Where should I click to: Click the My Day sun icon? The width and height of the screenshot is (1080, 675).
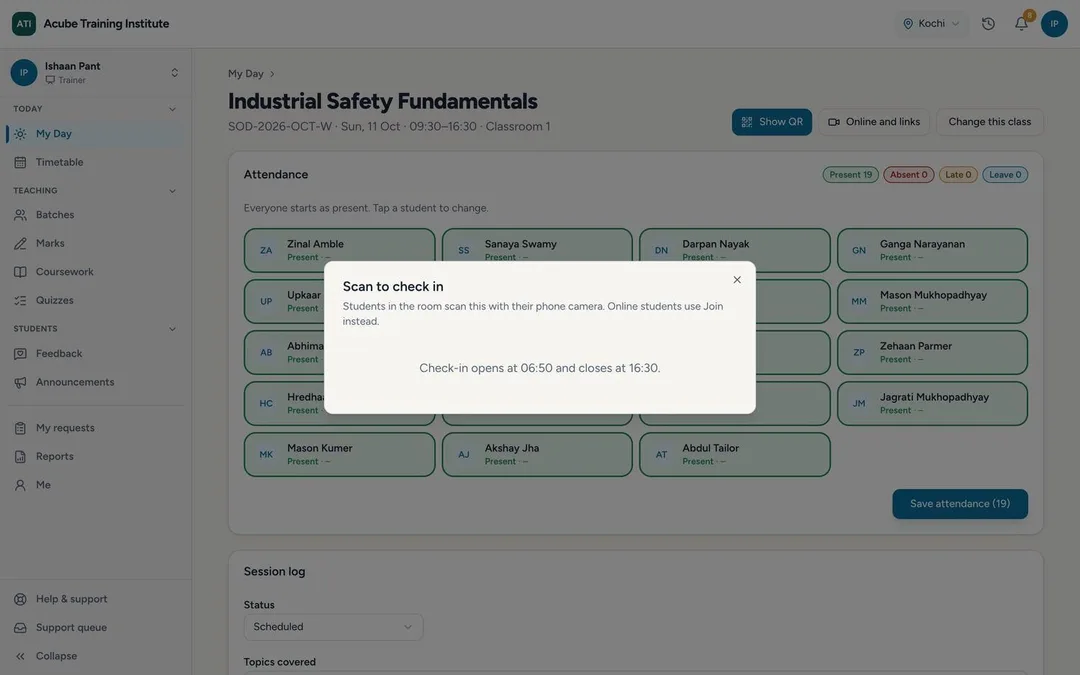21,134
